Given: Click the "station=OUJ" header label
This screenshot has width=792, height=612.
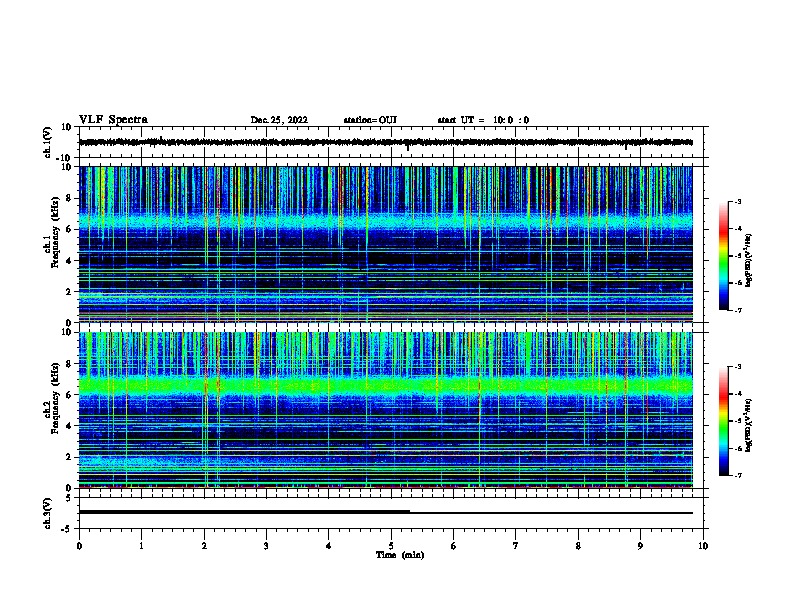Looking at the screenshot, I should tap(370, 120).
